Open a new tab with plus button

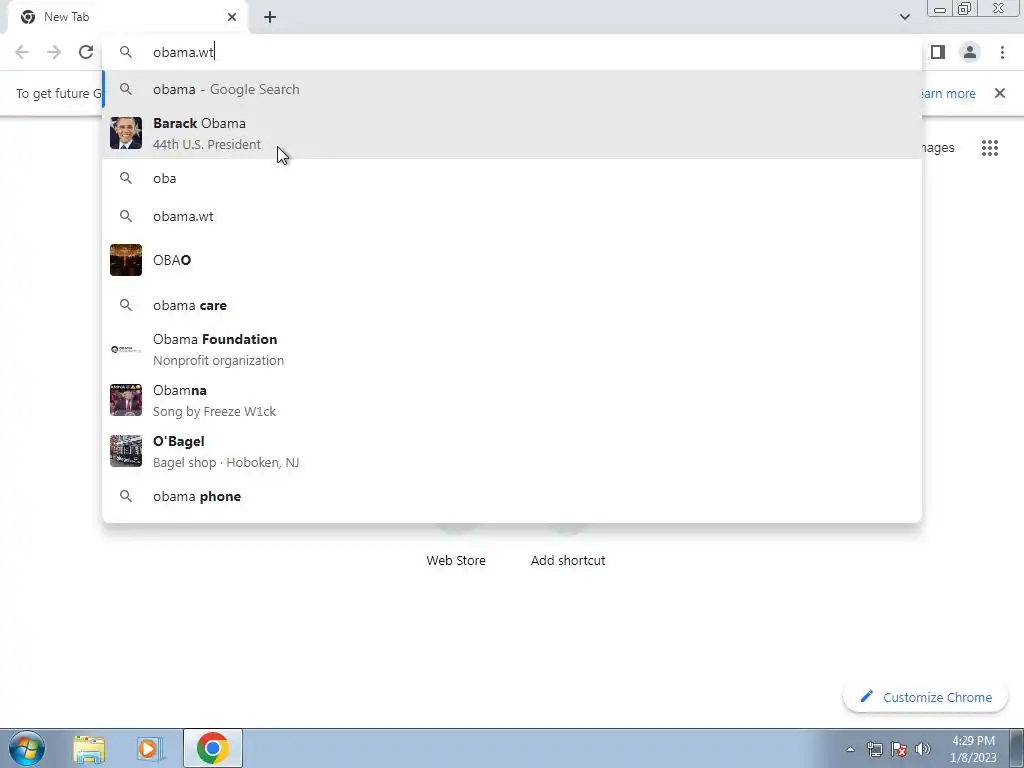click(270, 17)
